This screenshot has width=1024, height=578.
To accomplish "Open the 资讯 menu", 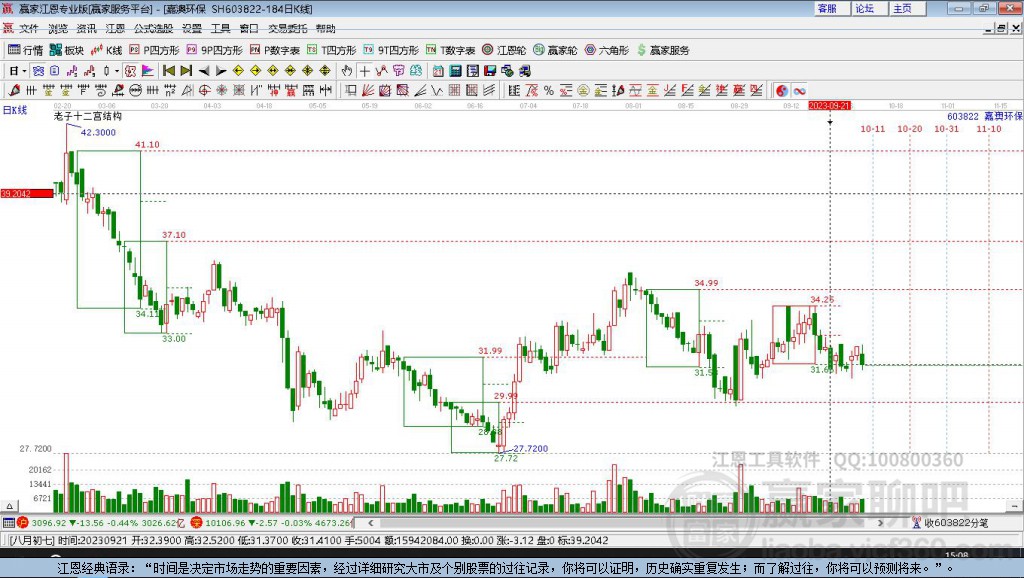I will (x=86, y=28).
